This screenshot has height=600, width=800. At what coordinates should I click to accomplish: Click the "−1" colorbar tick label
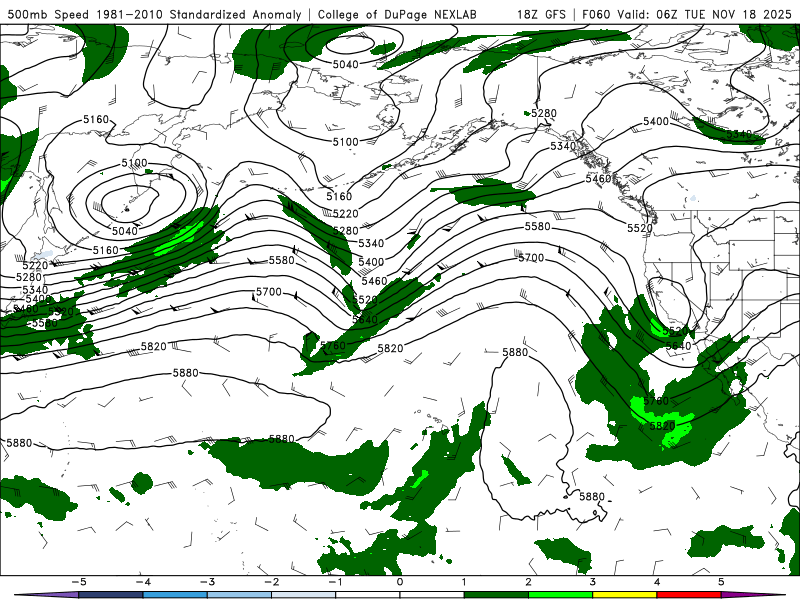click(335, 582)
